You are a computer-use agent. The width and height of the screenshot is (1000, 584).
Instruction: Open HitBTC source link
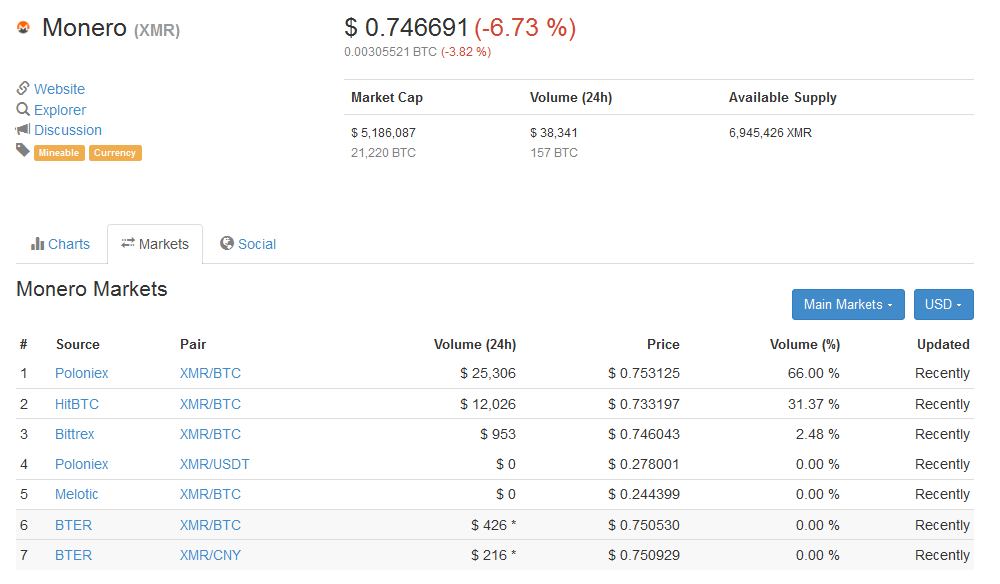[x=77, y=404]
